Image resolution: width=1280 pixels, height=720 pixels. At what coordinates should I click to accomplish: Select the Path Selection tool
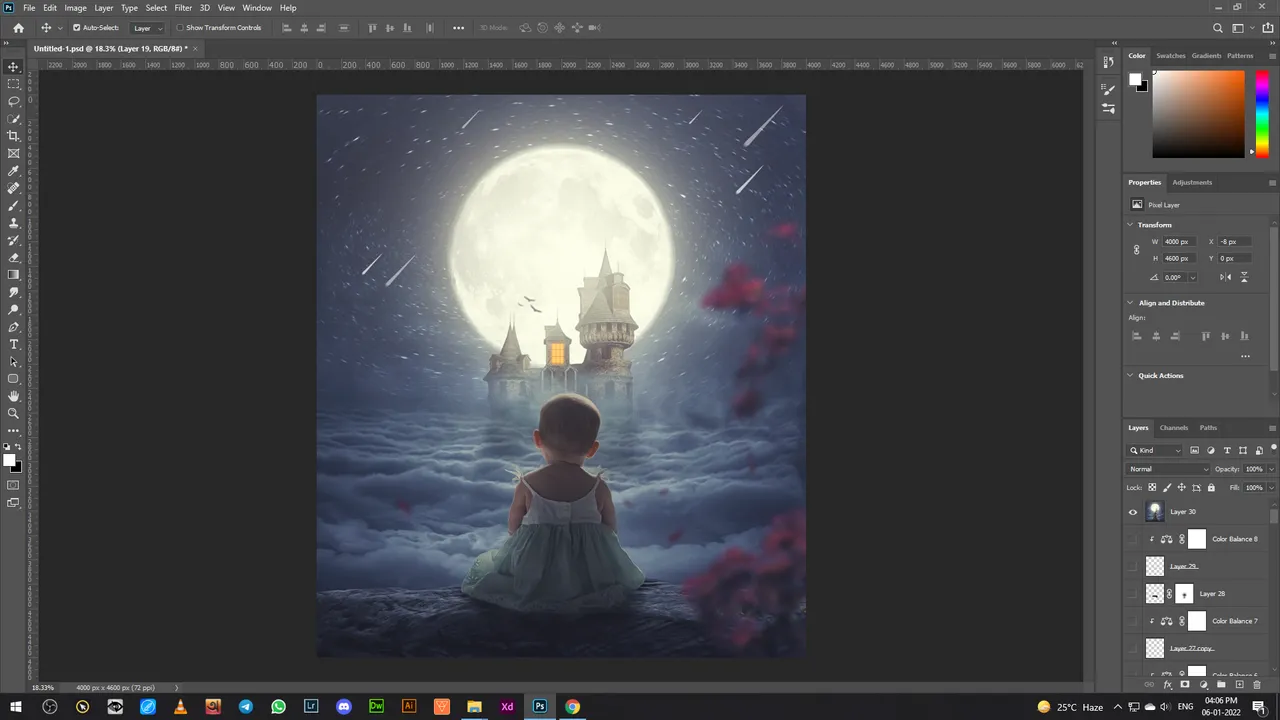tap(13, 361)
